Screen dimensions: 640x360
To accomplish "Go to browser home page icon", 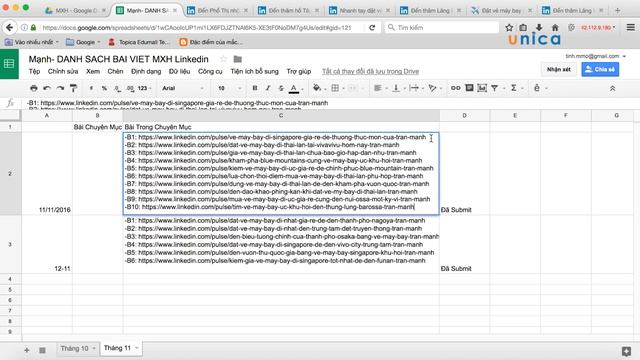I will 555,27.
